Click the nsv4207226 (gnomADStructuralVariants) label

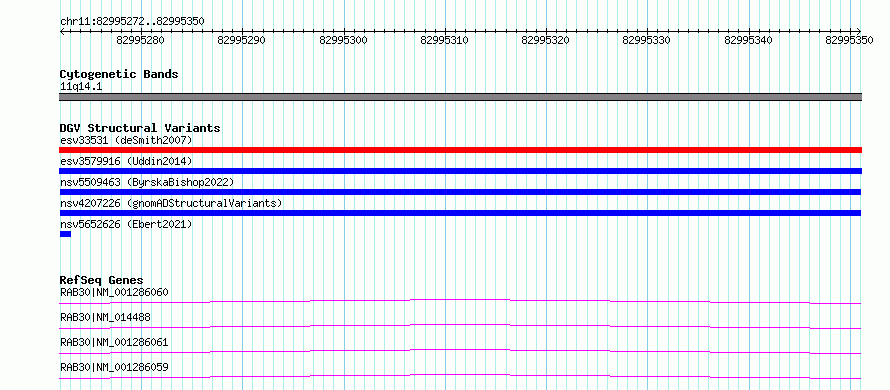point(171,203)
